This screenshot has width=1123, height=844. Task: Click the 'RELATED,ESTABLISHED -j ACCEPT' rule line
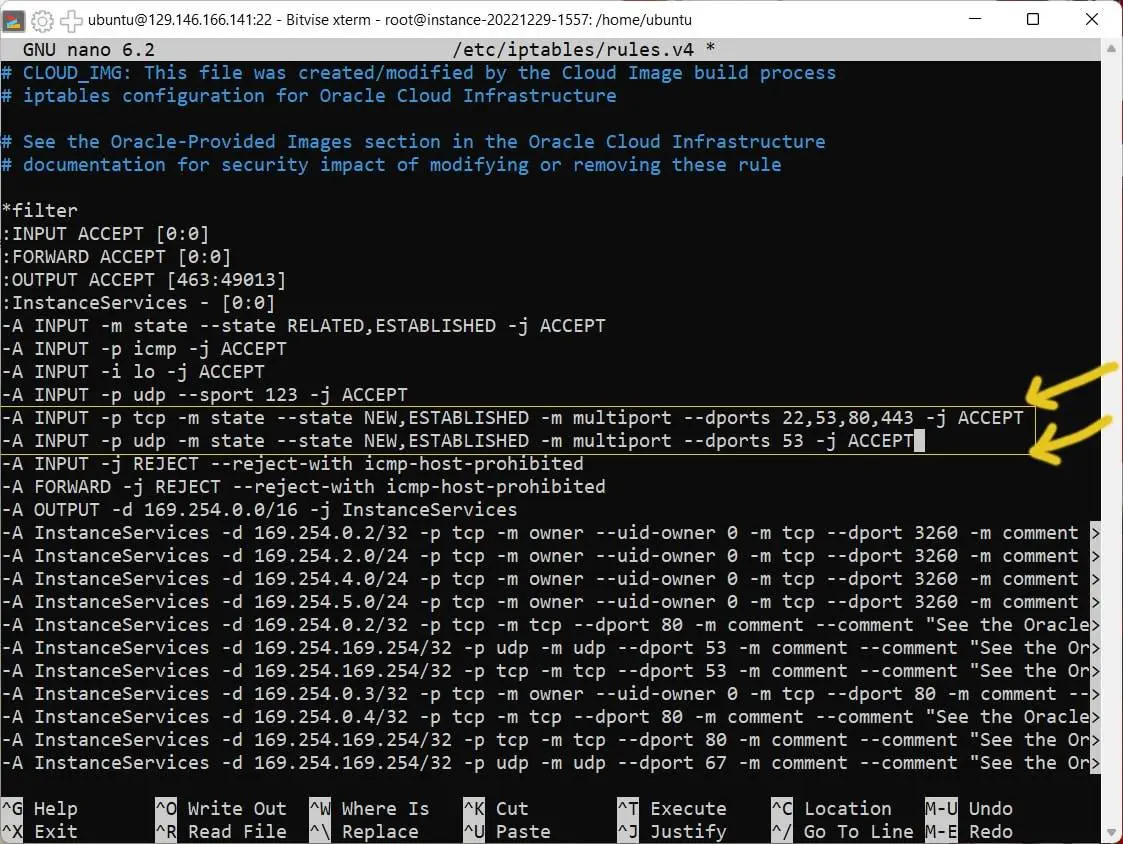(304, 325)
